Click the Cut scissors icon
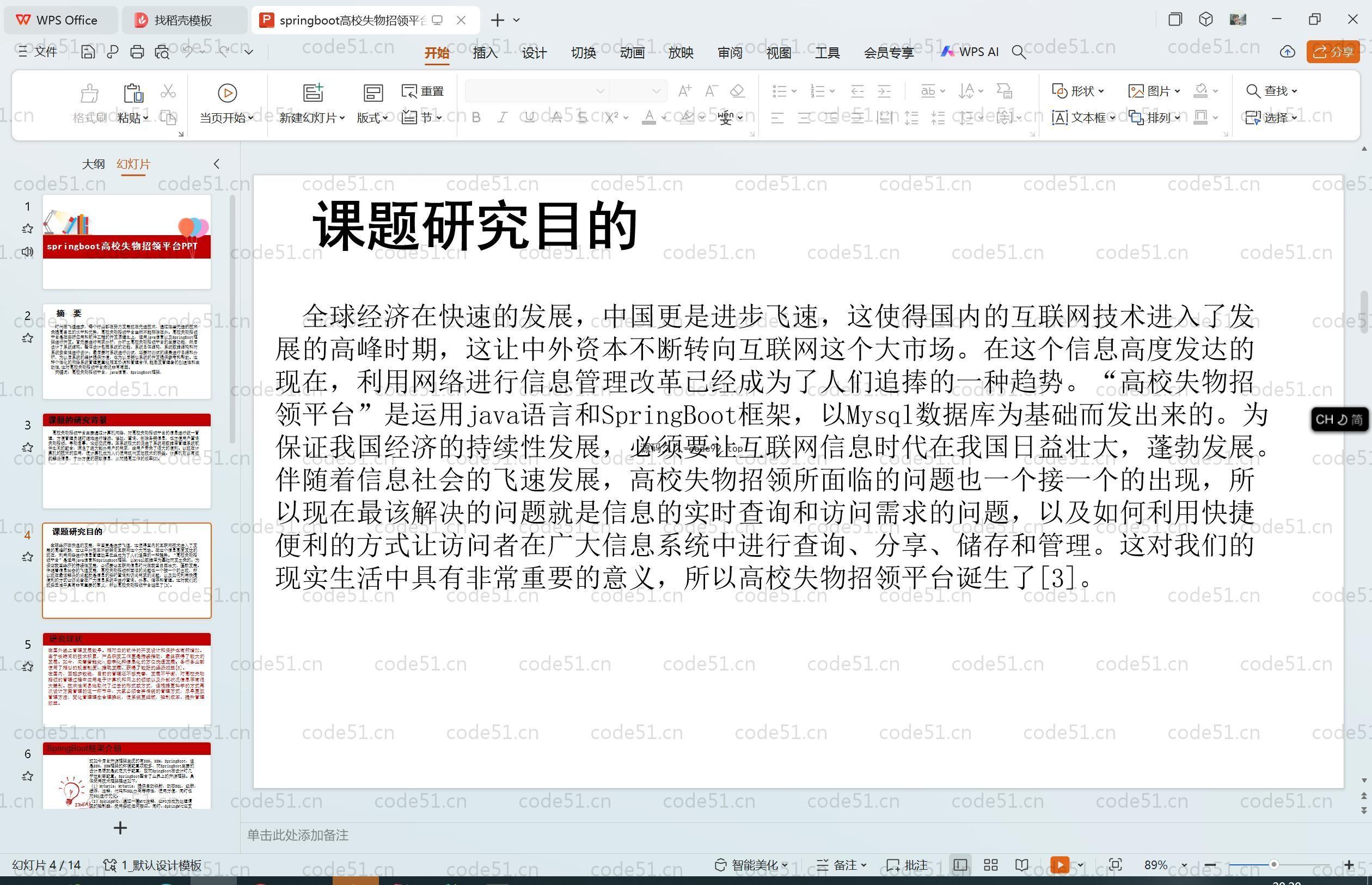The image size is (1372, 885). pos(168,91)
